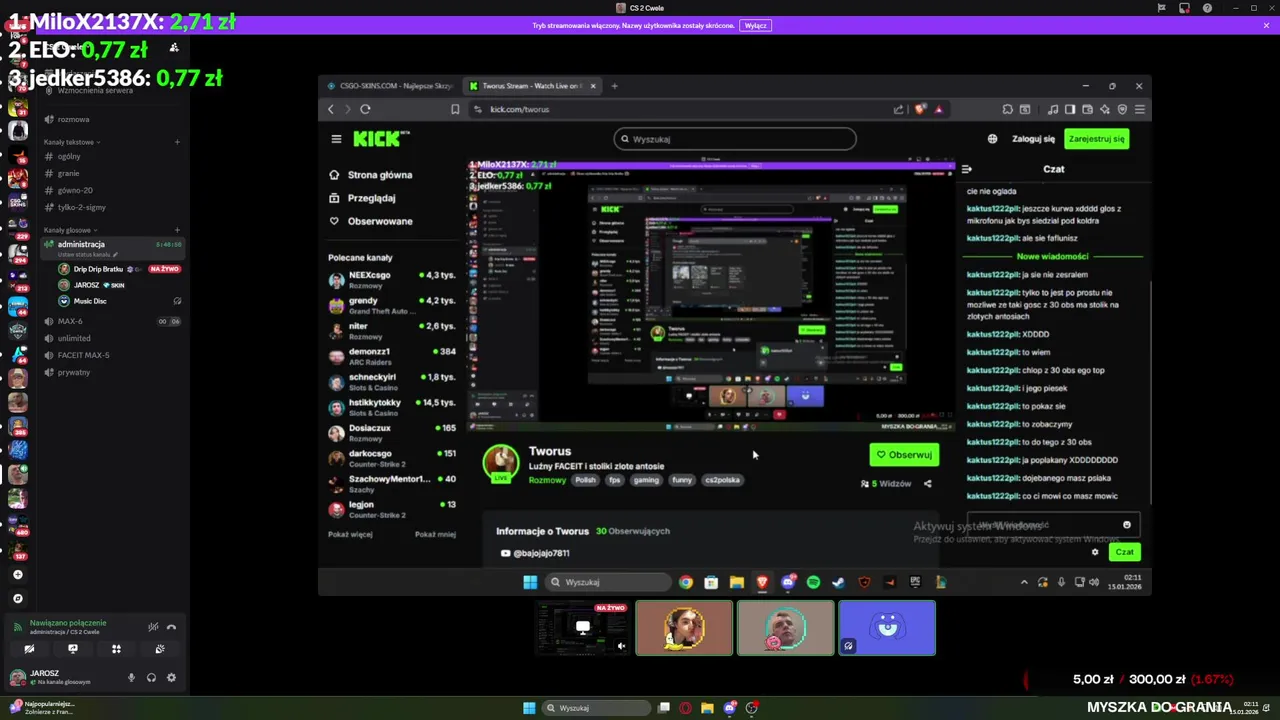
Task: Select the cs2polska stream tag
Action: [722, 480]
